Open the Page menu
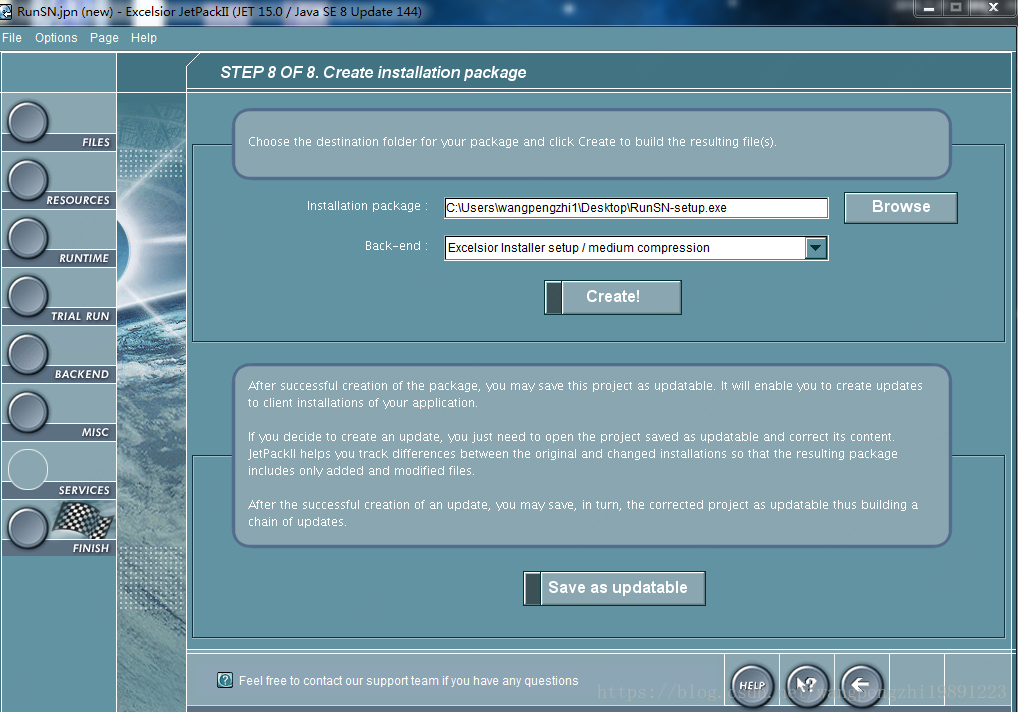The width and height of the screenshot is (1018, 712). 104,38
